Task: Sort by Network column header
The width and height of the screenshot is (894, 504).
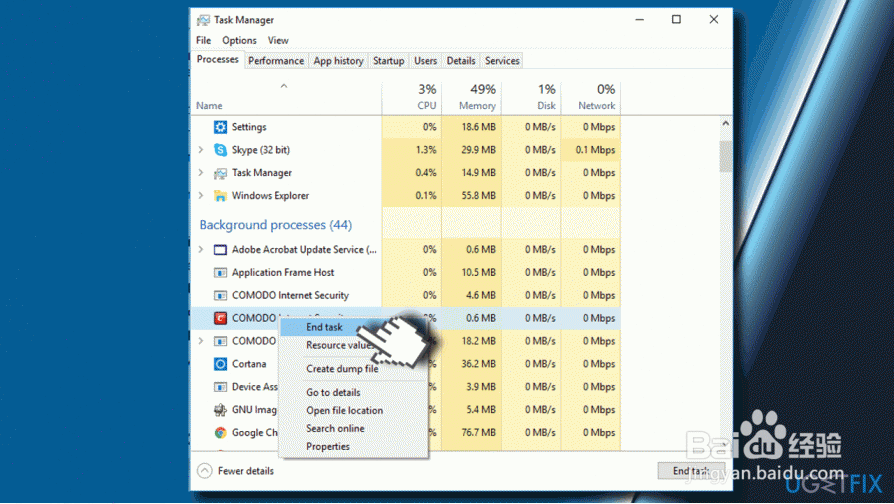Action: tap(591, 97)
